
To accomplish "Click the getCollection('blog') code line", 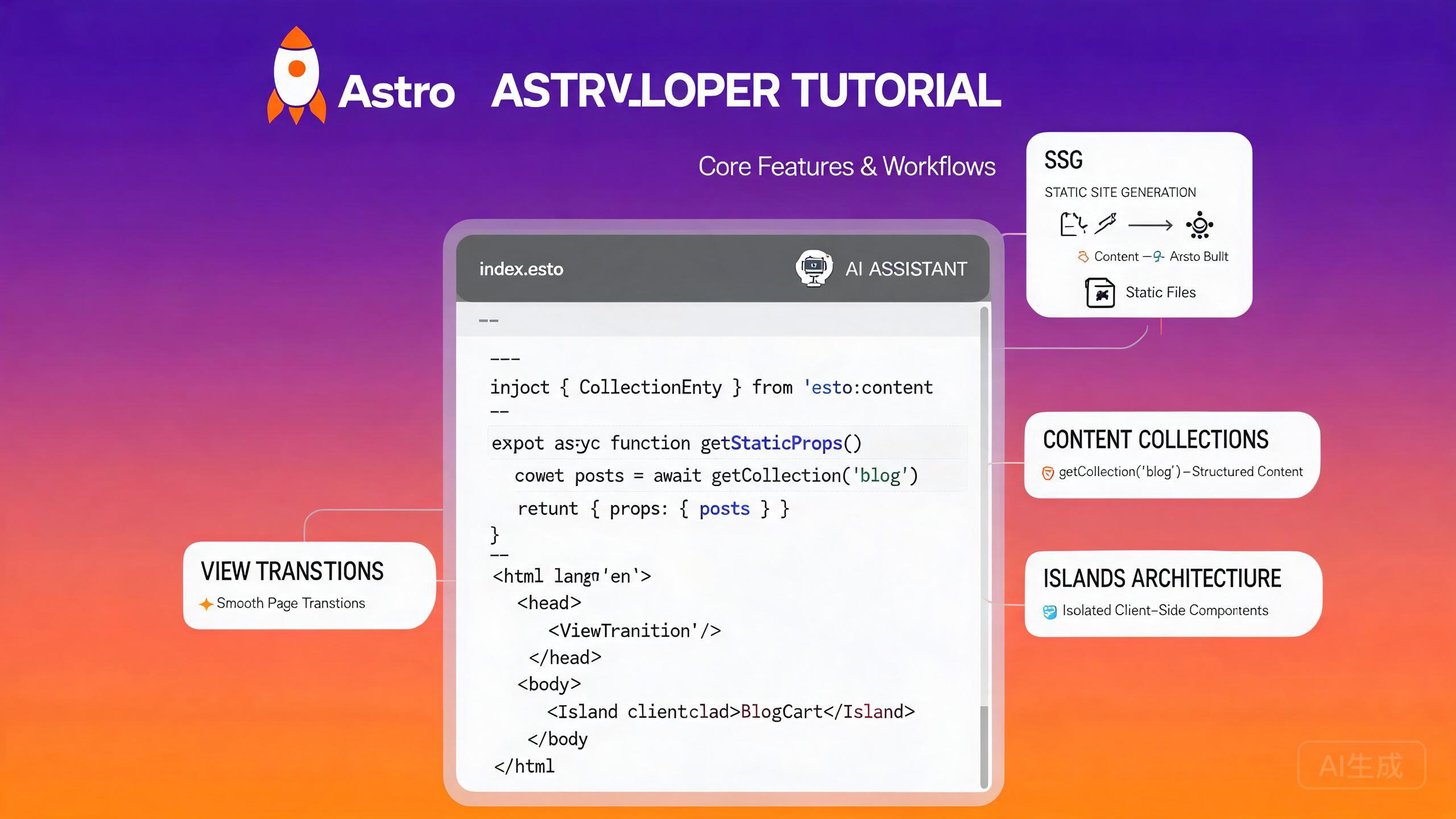I will click(x=716, y=475).
